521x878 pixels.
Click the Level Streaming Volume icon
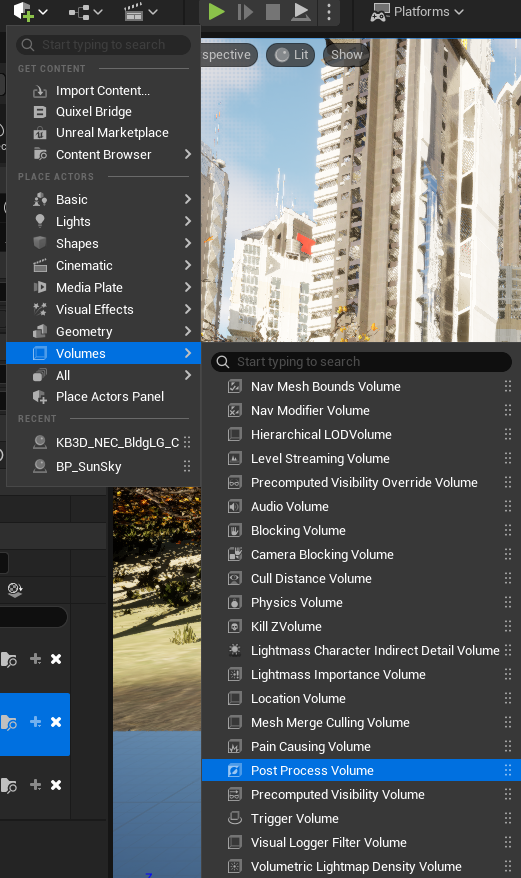pos(235,459)
